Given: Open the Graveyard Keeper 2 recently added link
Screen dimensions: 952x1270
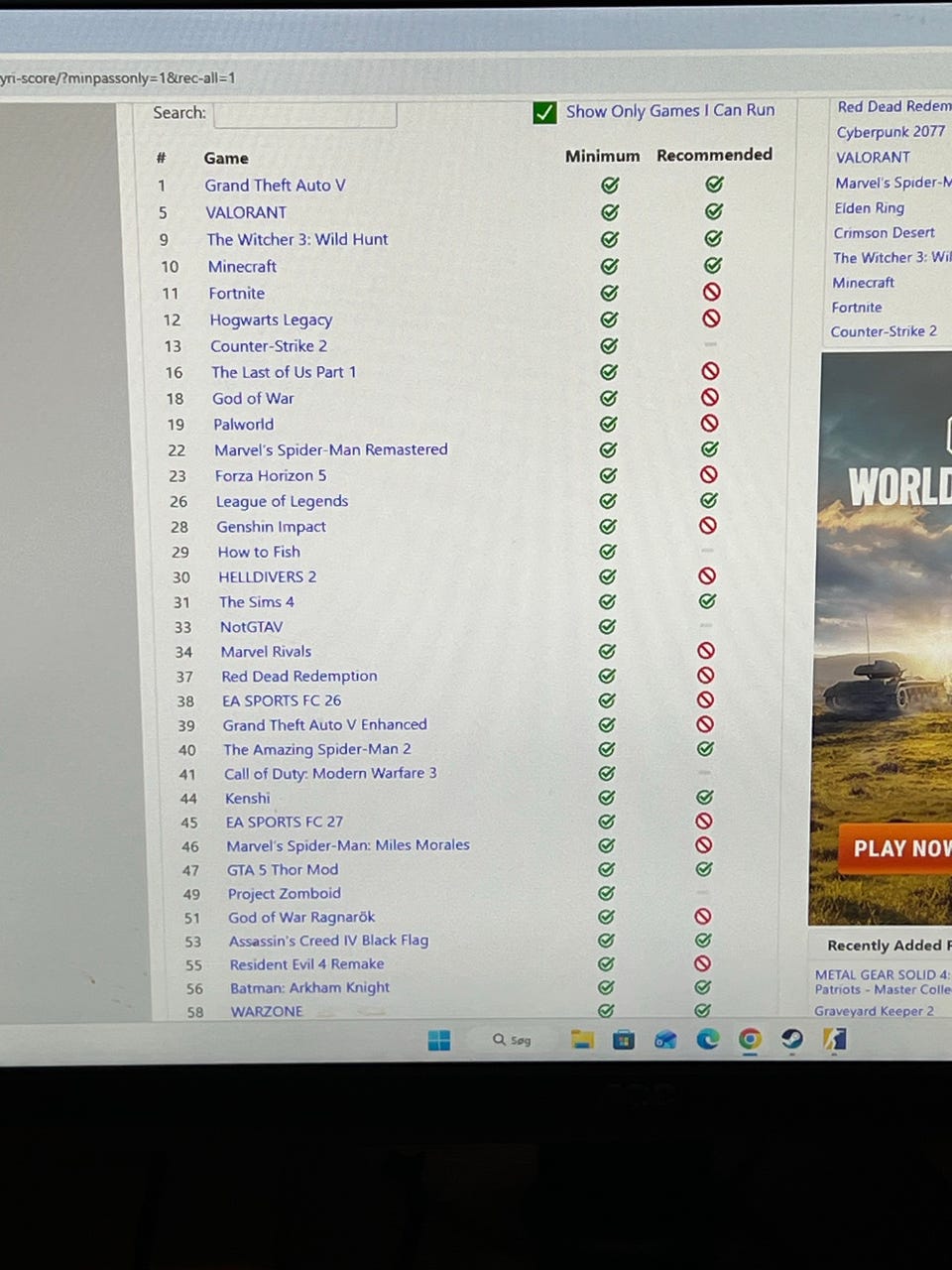Looking at the screenshot, I should pos(875,1010).
